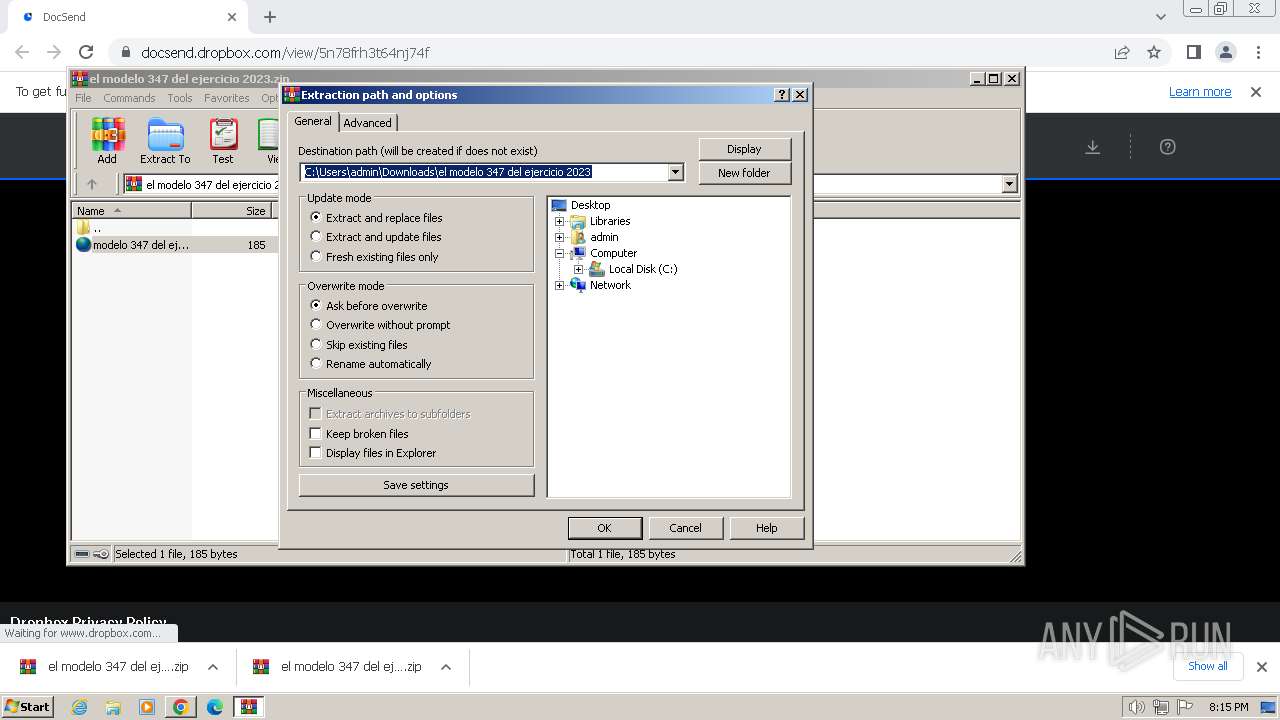Reload the Chrome page
Screen dimensions: 1280x720
point(86,52)
